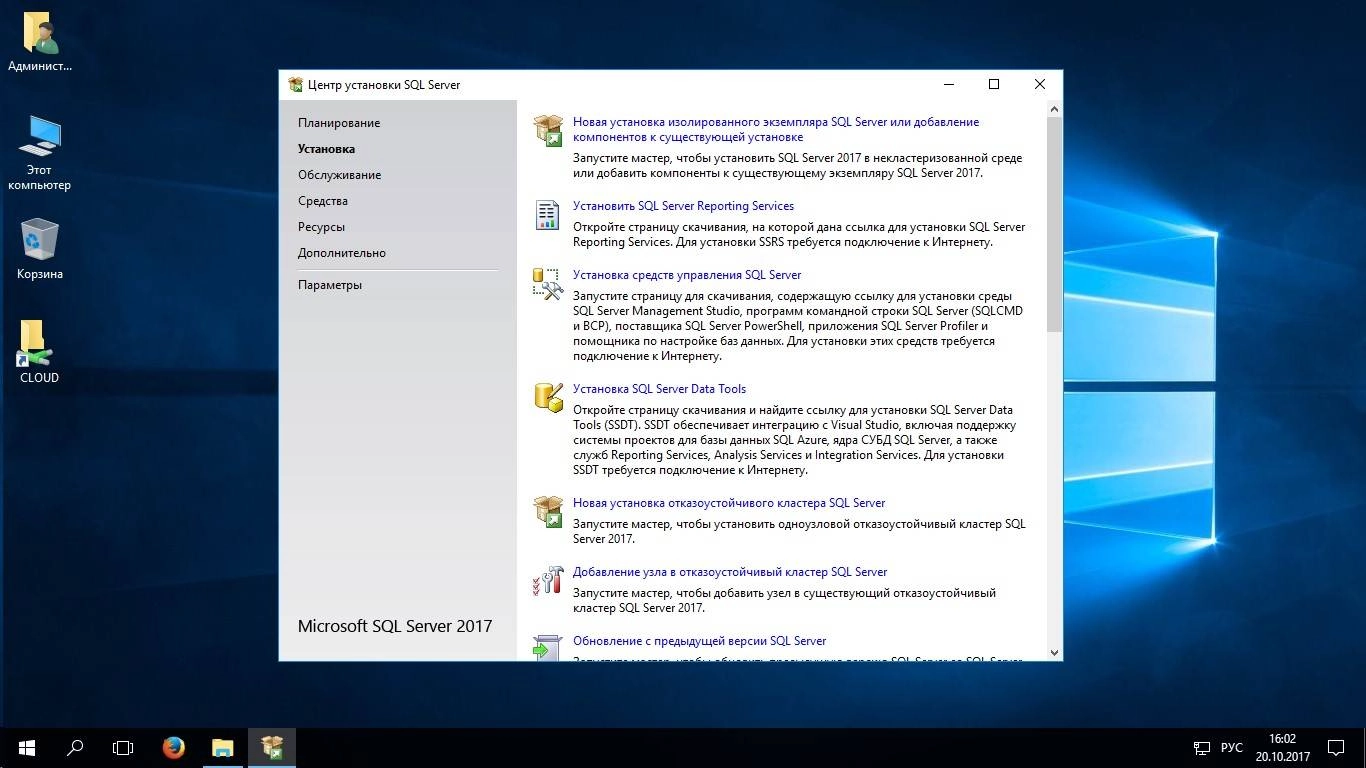
Task: Click link Установка SQL Server Data Tools
Action: point(659,389)
